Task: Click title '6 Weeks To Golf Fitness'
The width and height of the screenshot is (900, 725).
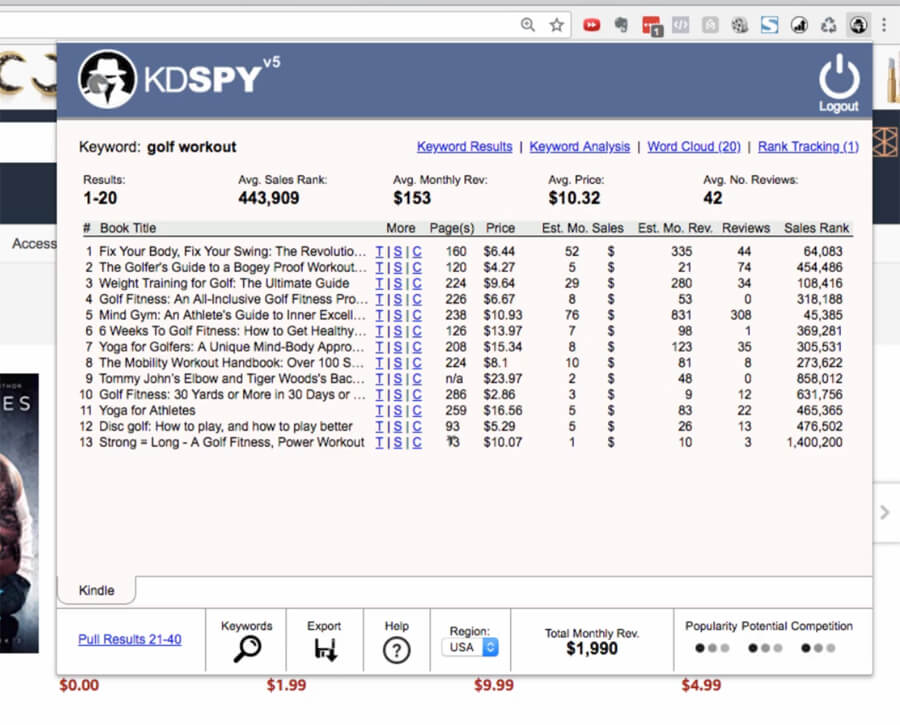Action: tap(232, 331)
